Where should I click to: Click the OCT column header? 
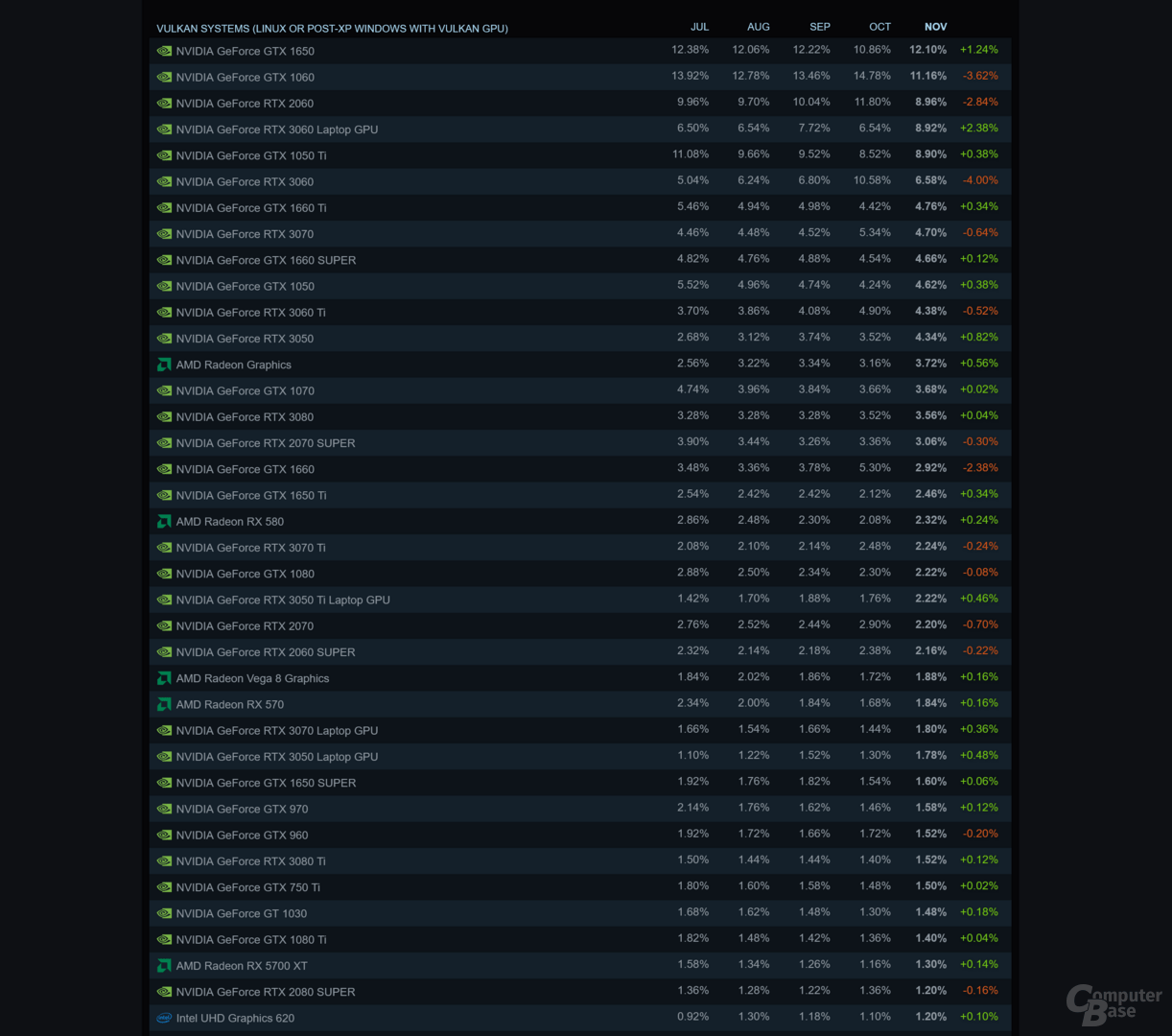(x=879, y=27)
